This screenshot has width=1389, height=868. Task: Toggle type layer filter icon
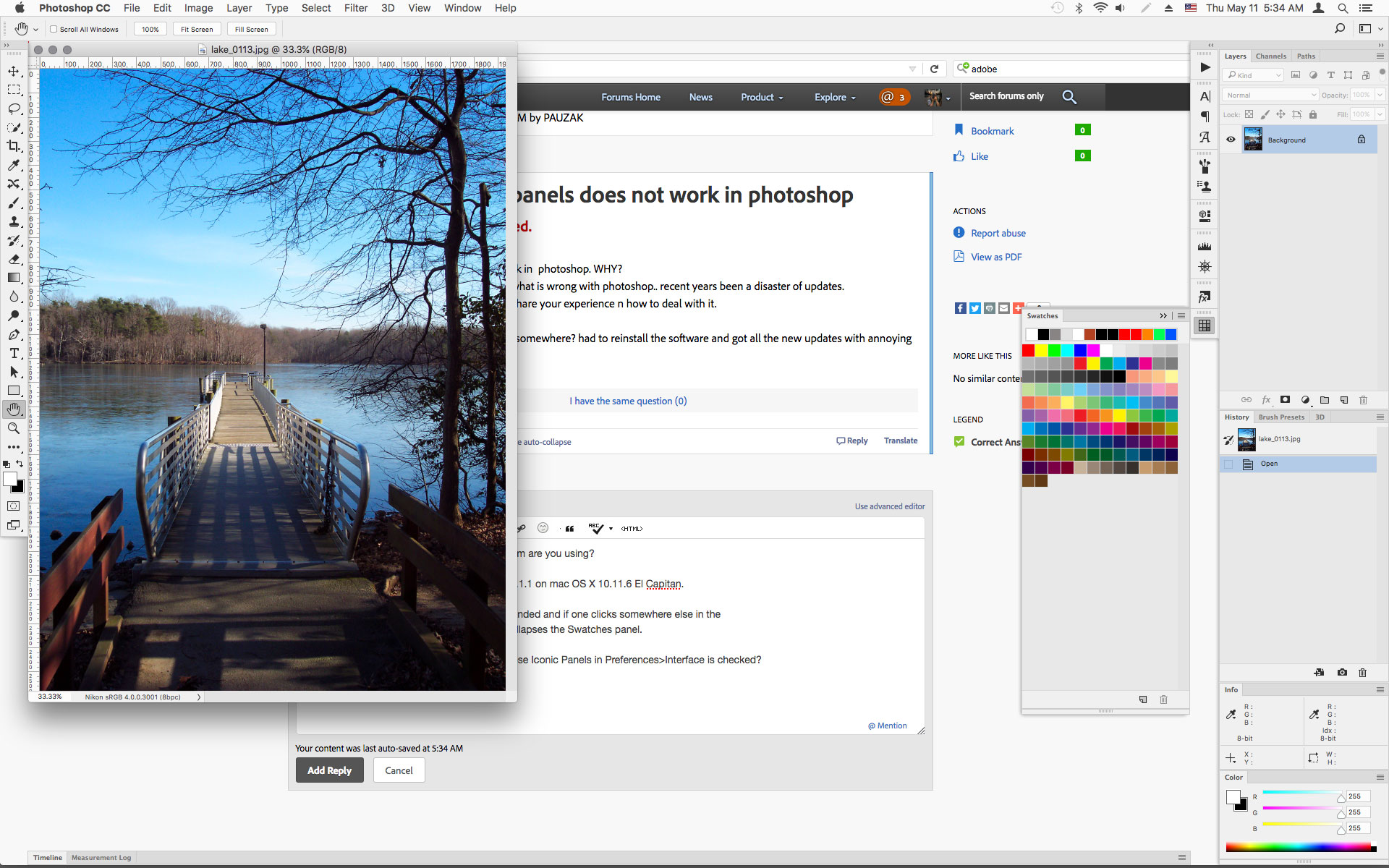coord(1330,75)
